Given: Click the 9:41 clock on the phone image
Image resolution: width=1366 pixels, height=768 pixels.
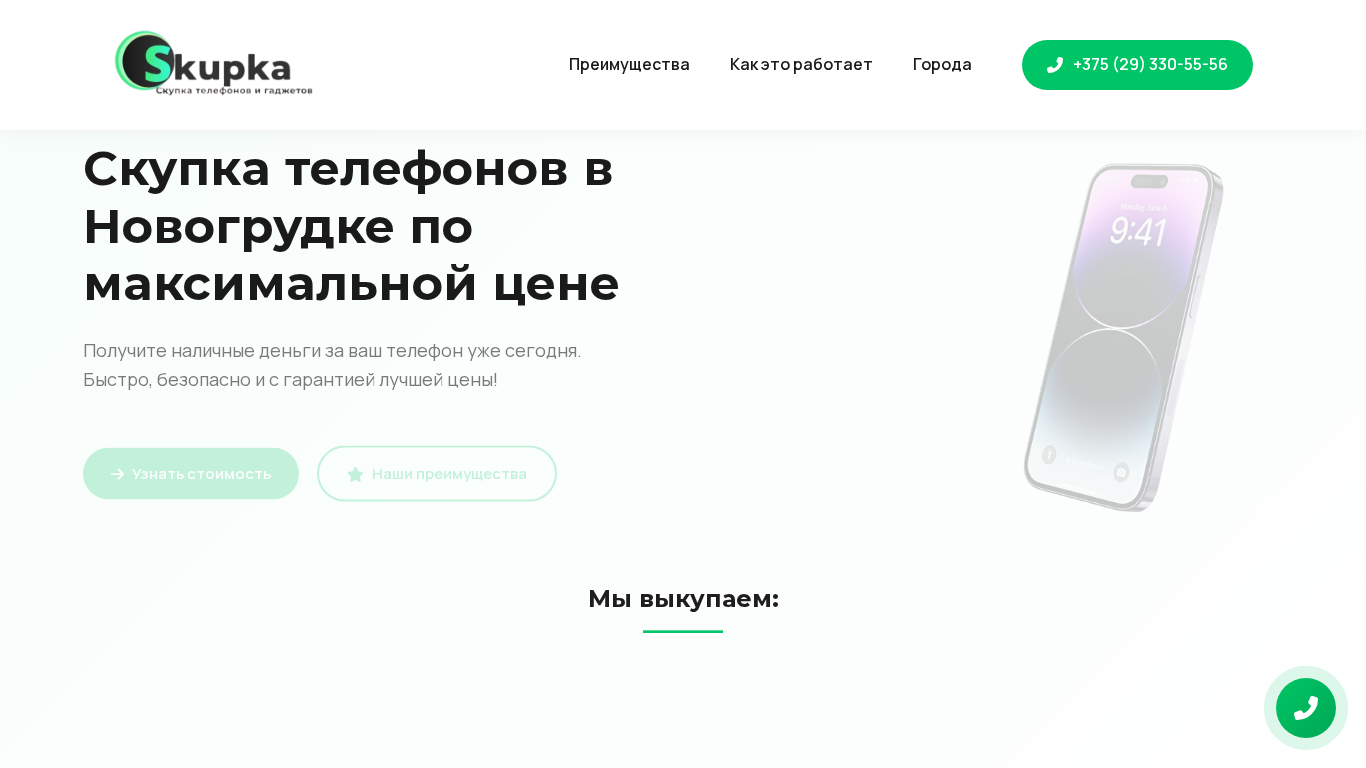Looking at the screenshot, I should pyautogui.click(x=1137, y=232).
